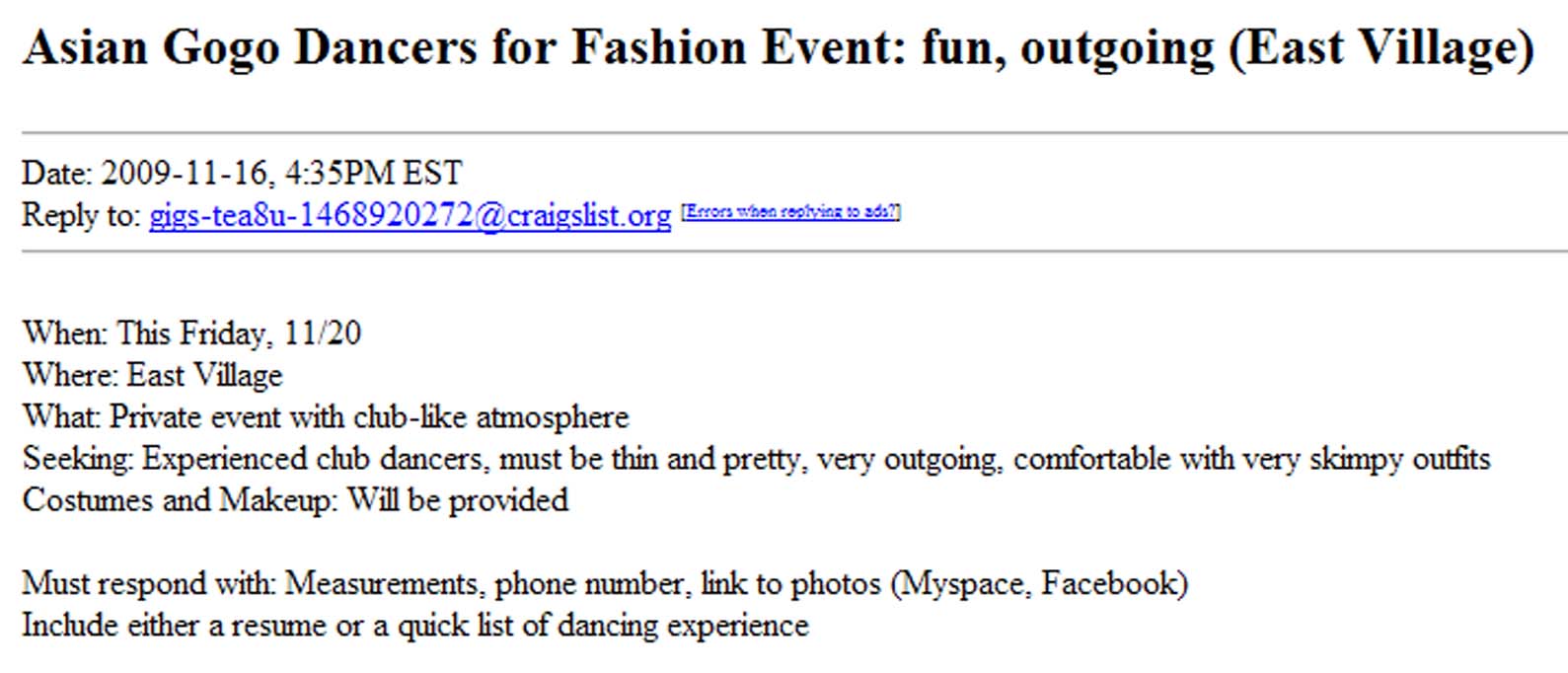This screenshot has height=673, width=1568.
Task: Click '(East Village)' in the posting title
Action: pos(1381,47)
